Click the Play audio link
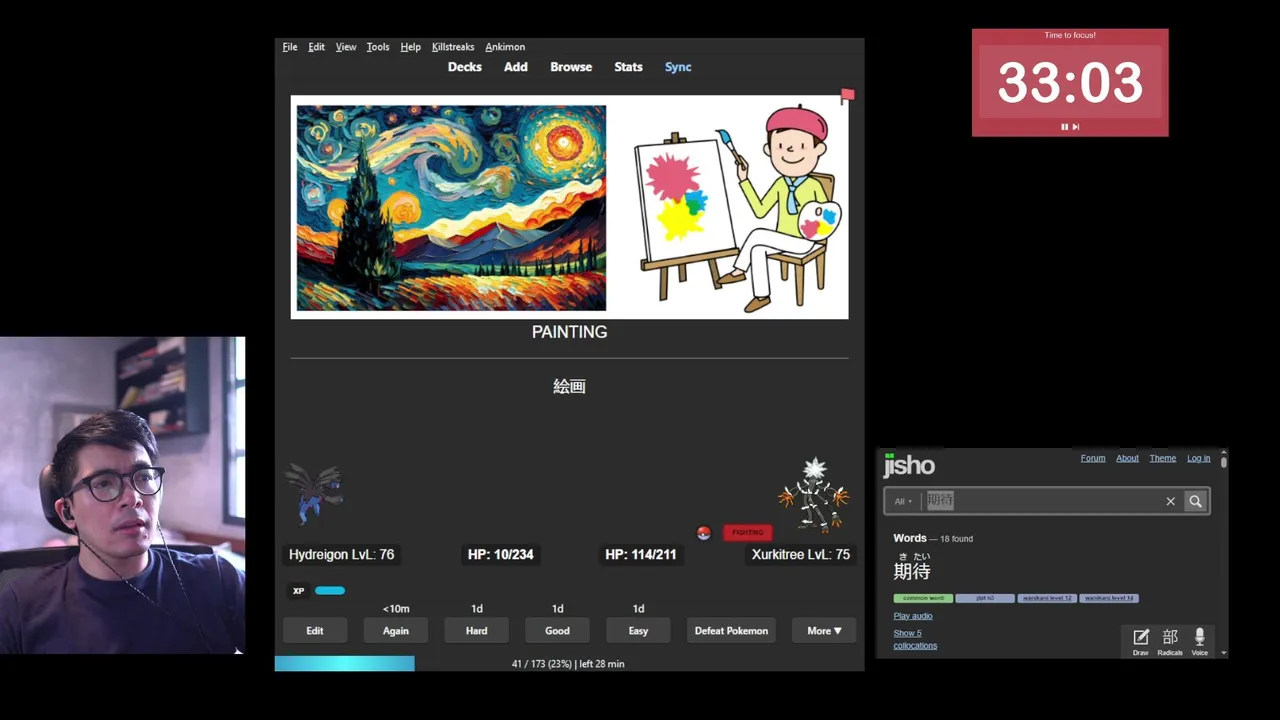 pyautogui.click(x=913, y=616)
